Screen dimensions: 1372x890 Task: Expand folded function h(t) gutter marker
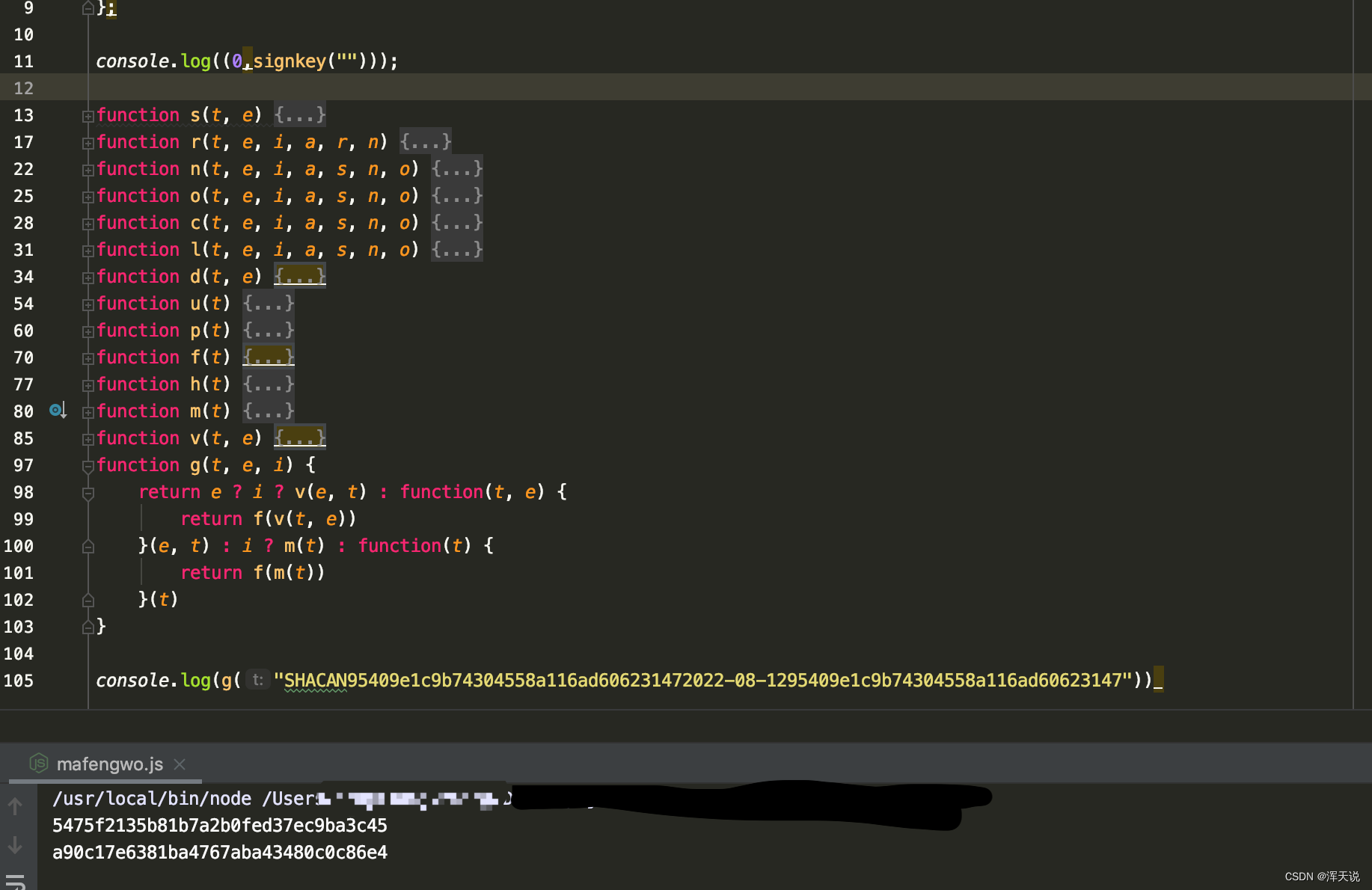(x=88, y=385)
